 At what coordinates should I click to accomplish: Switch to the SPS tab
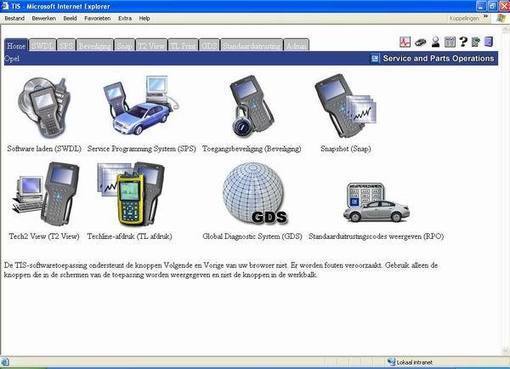[x=66, y=45]
